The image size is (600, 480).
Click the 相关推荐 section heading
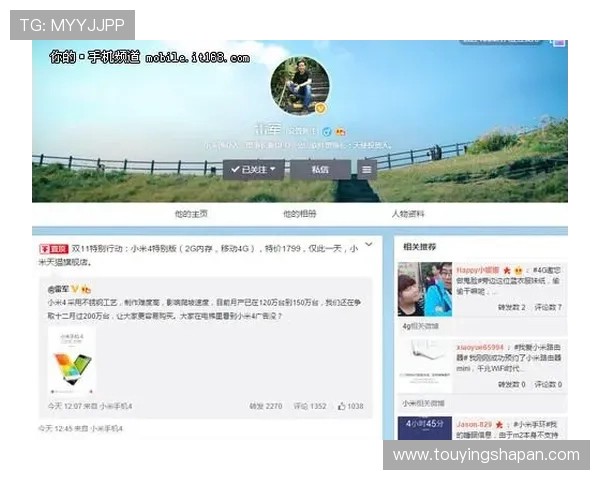tap(419, 247)
